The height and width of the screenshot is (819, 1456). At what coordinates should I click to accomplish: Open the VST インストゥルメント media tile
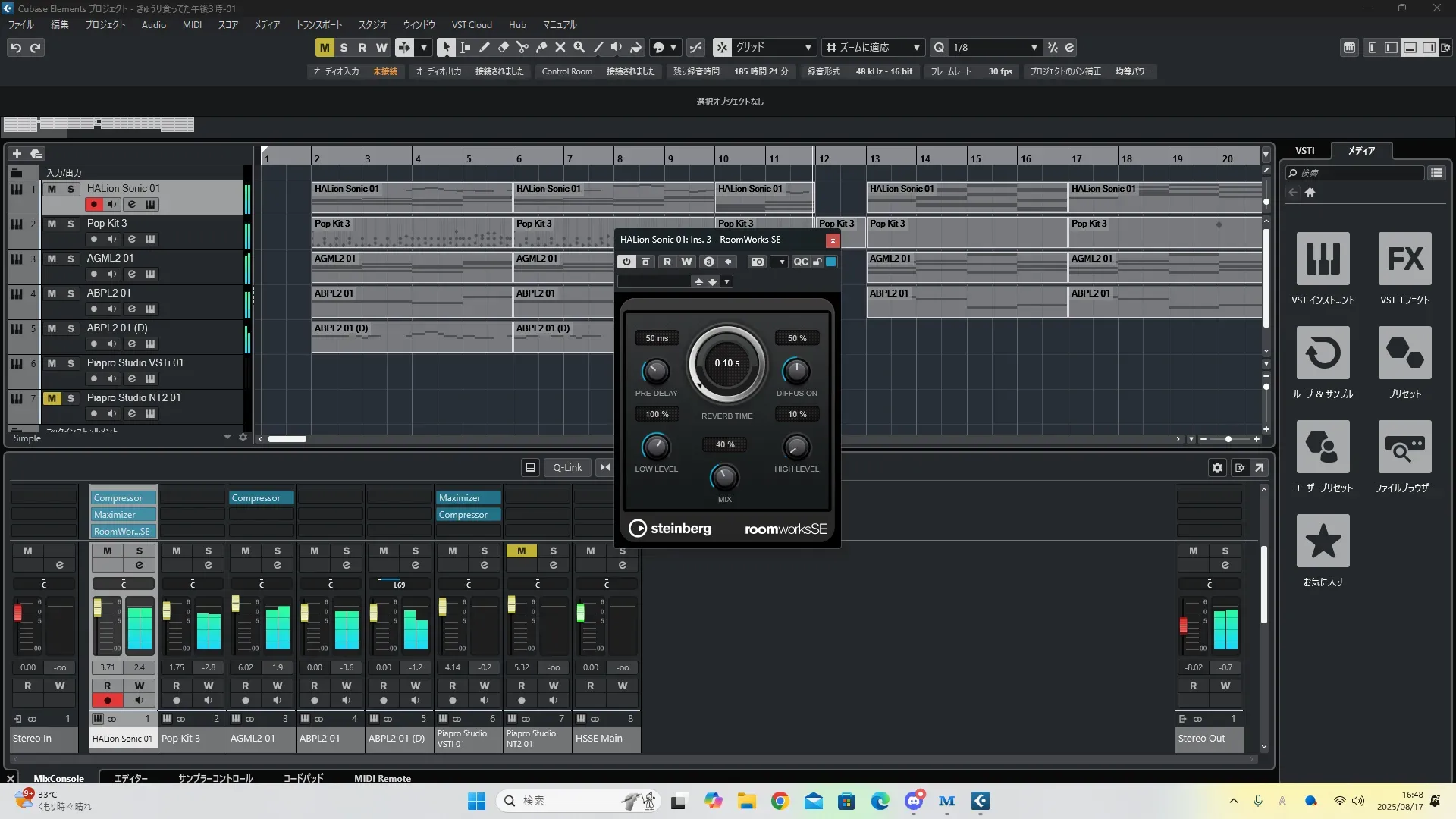[1323, 259]
